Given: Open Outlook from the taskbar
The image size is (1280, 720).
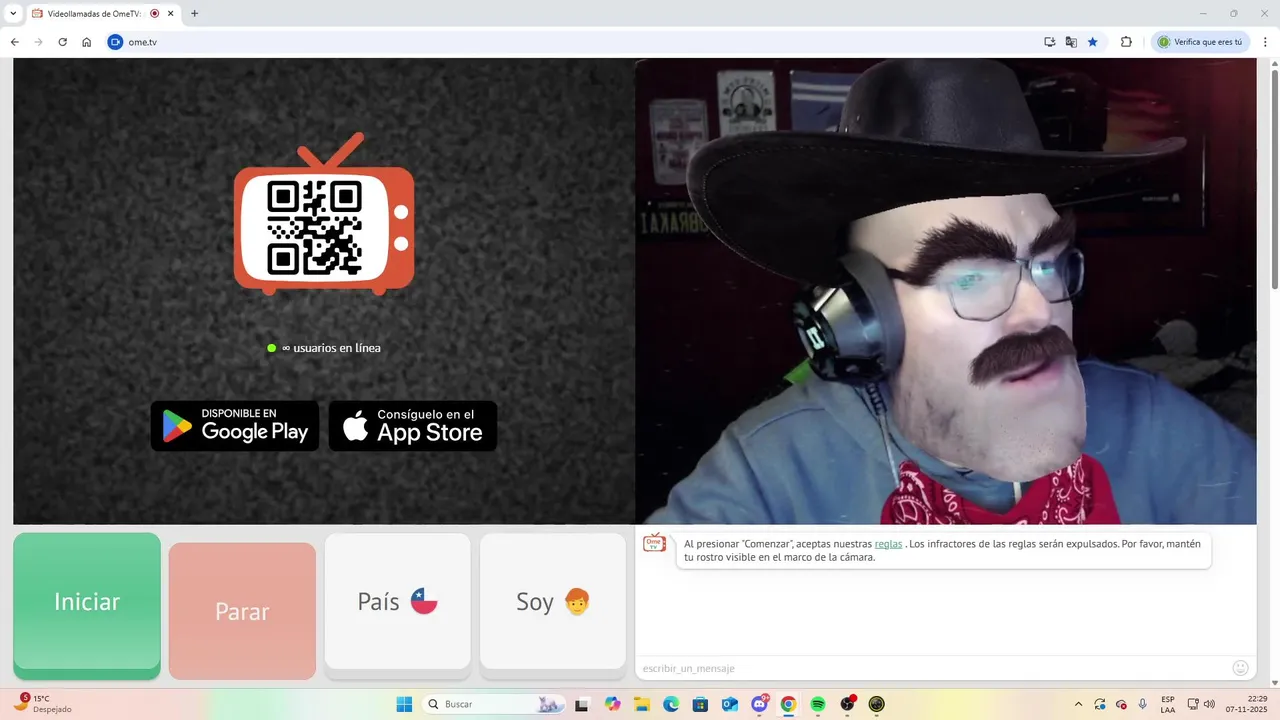Looking at the screenshot, I should click(x=730, y=704).
